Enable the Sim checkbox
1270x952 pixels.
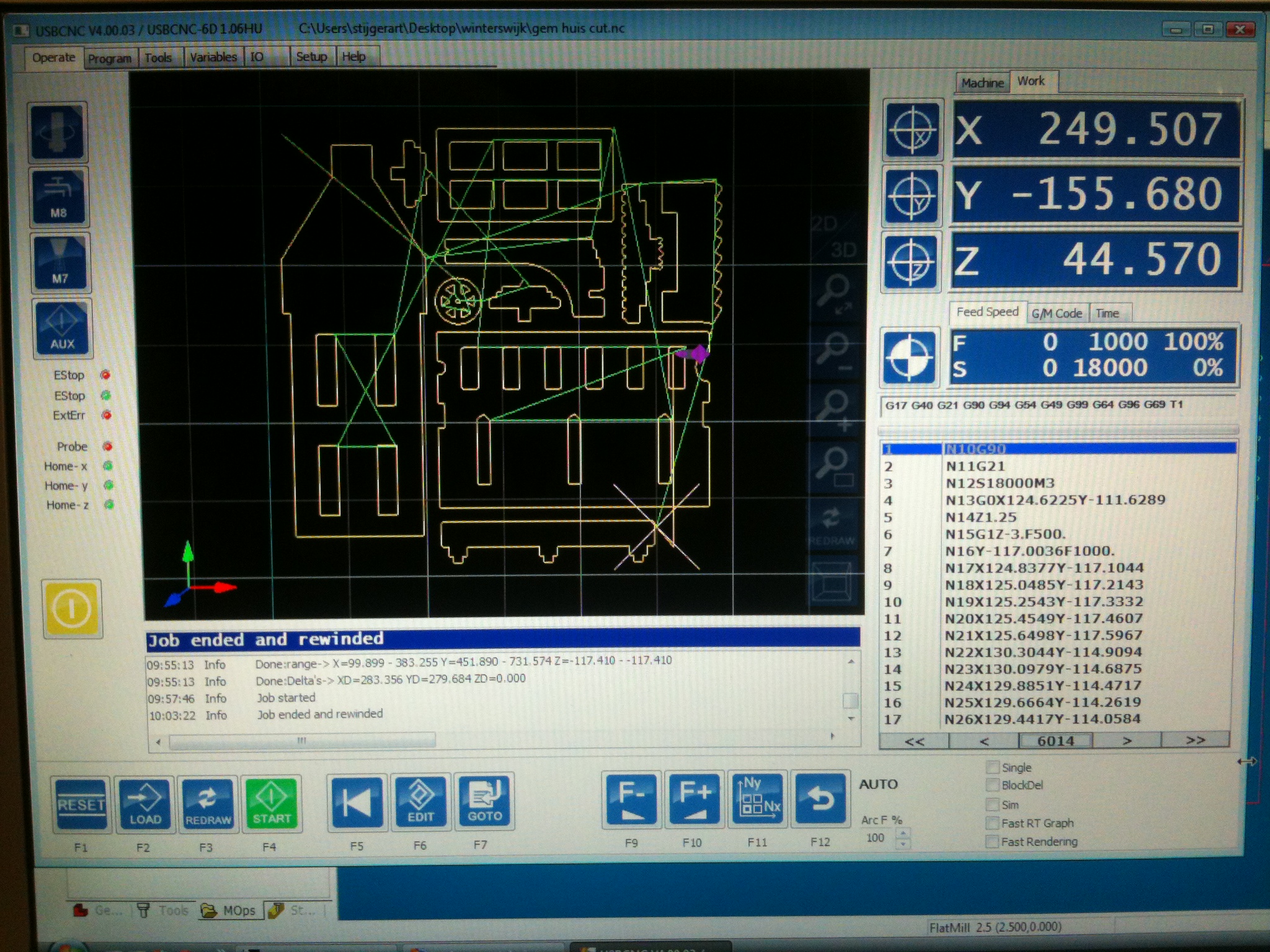993,804
